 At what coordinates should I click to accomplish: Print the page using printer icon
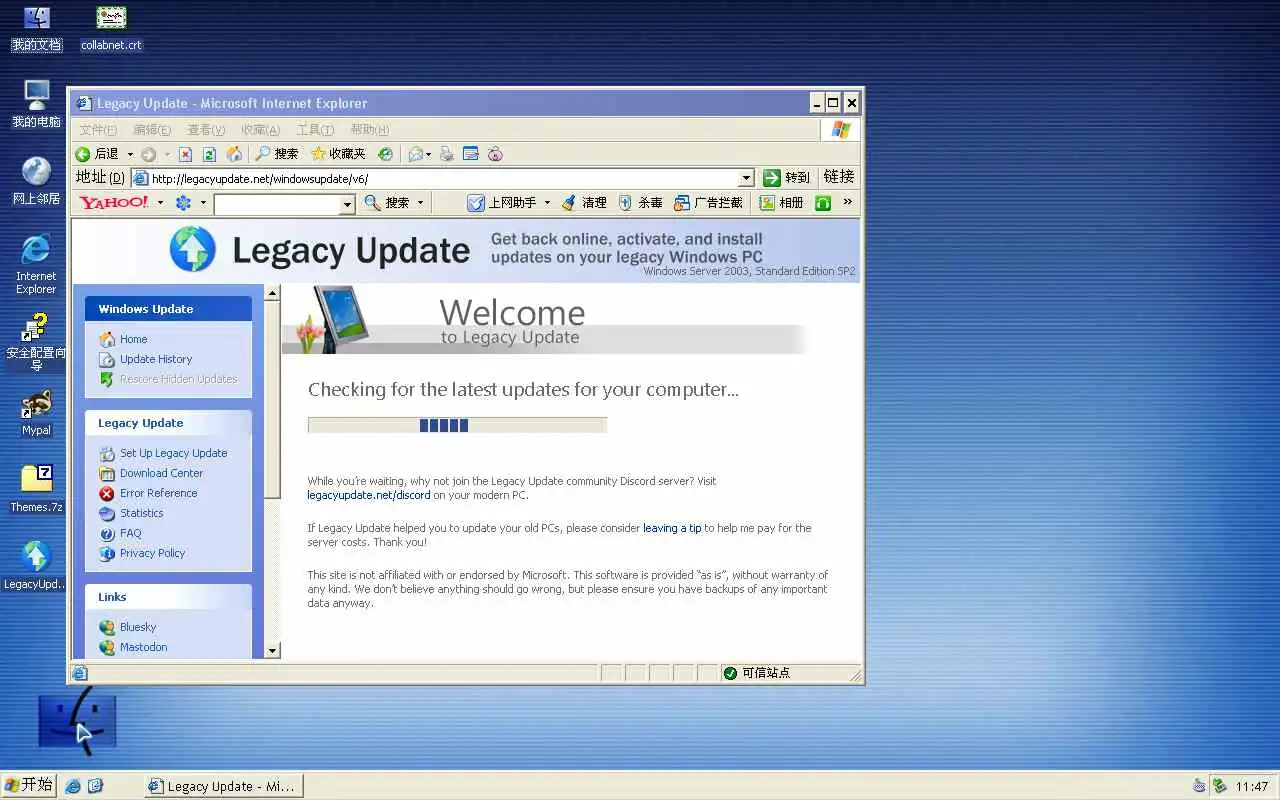(447, 154)
